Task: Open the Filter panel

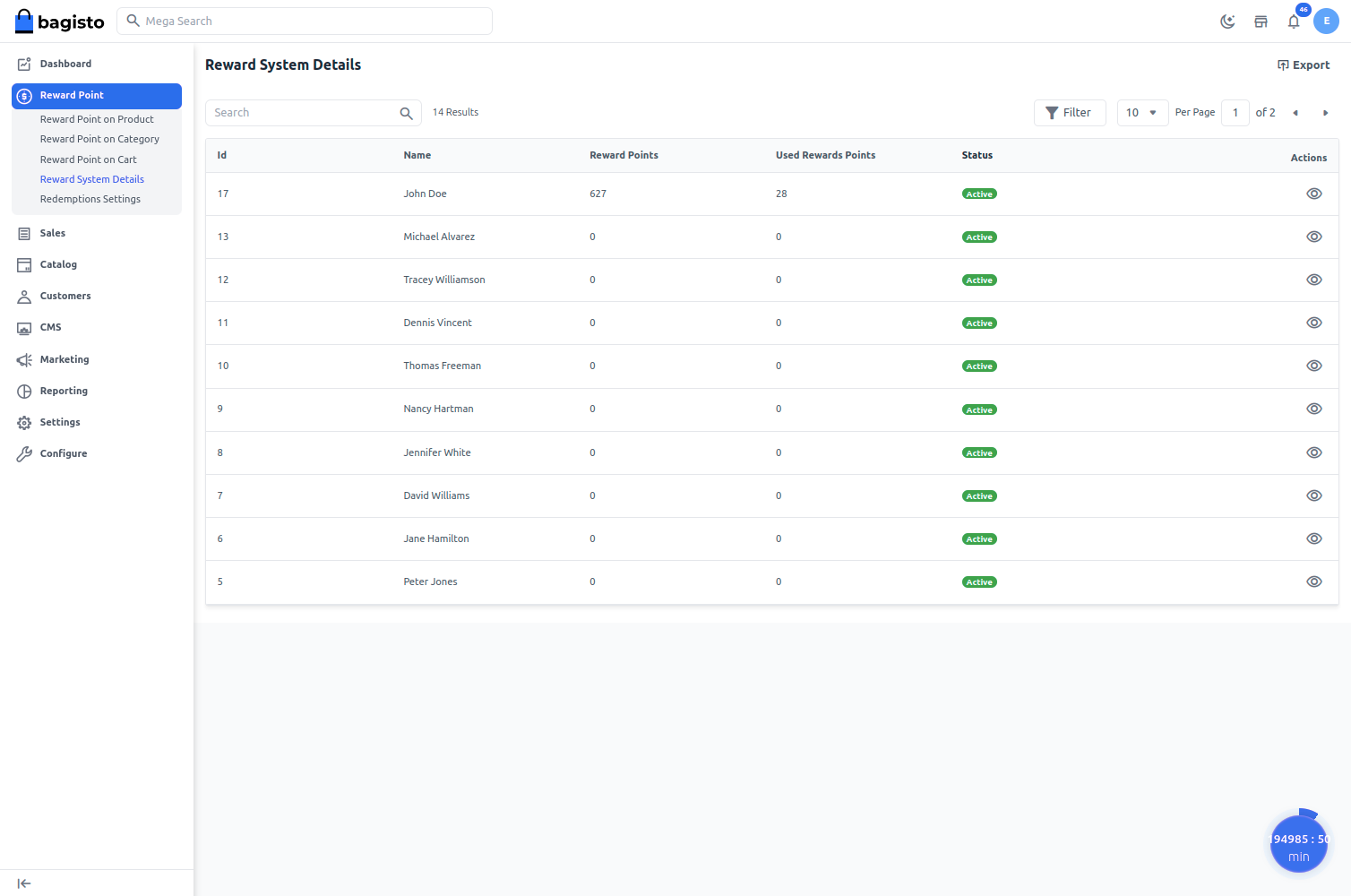Action: click(x=1070, y=113)
